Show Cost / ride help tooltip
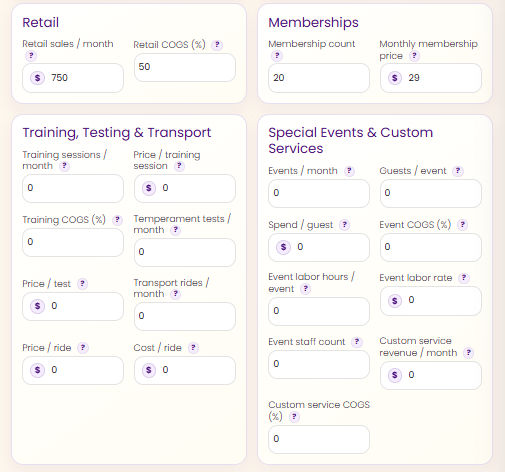Screen dimensions: 505x472 coord(193,348)
